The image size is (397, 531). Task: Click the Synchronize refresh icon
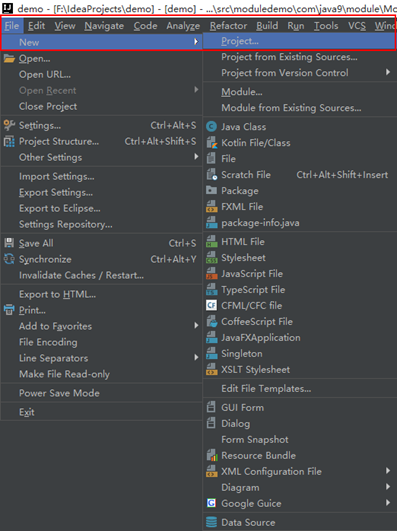[9, 259]
